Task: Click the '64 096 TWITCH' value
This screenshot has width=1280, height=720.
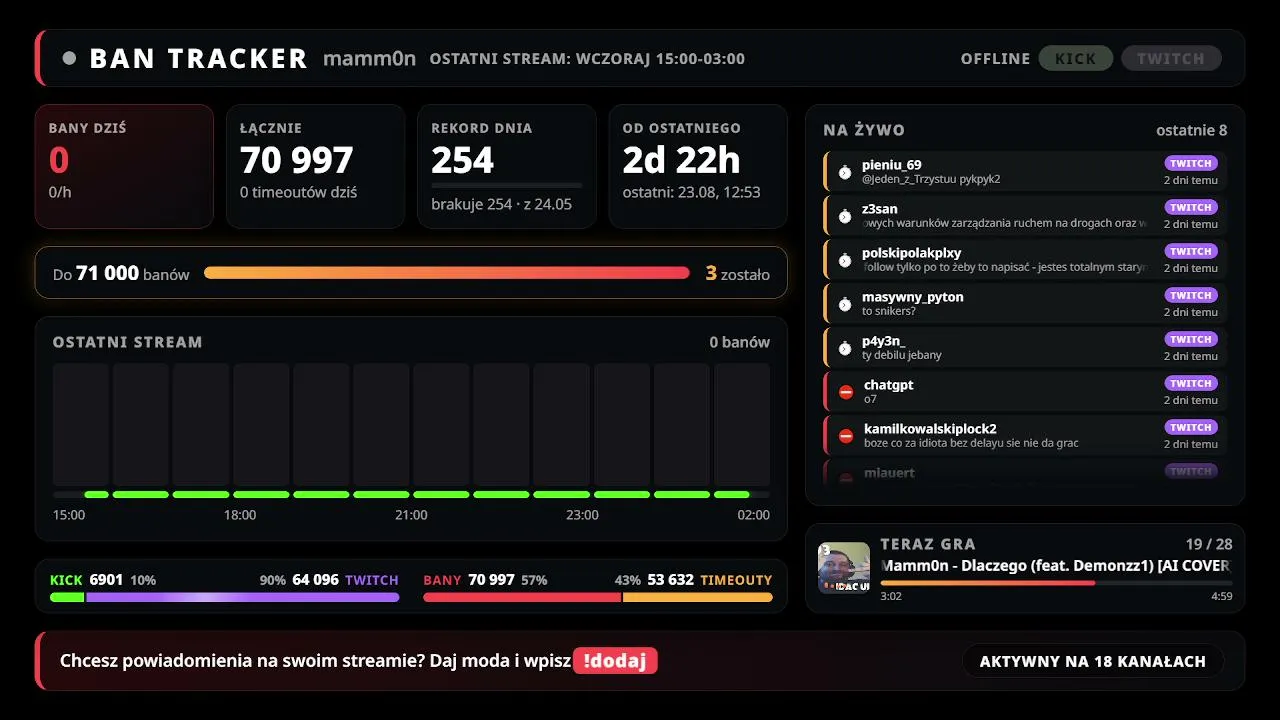Action: pos(345,580)
